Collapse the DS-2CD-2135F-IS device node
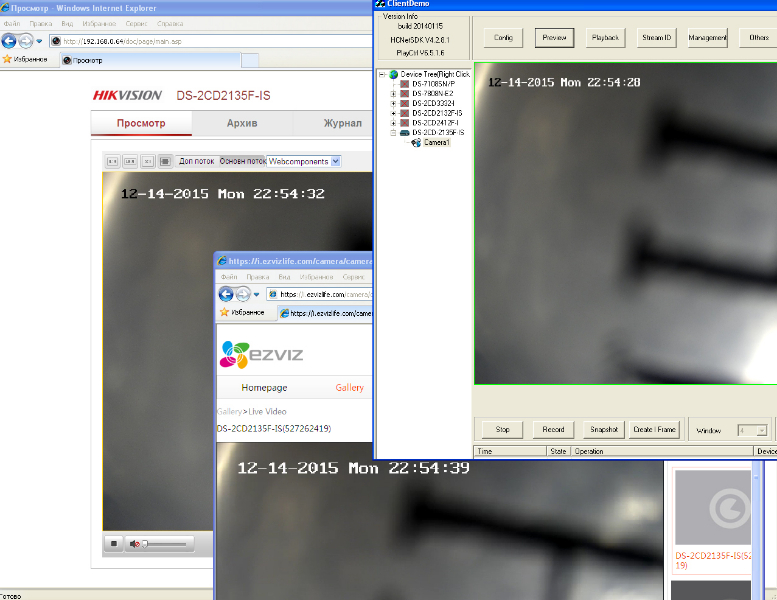777x600 pixels. tap(393, 133)
